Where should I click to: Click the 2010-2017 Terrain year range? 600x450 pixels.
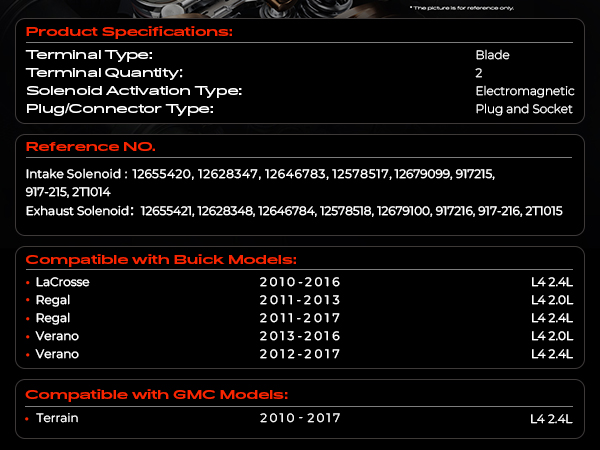300,418
